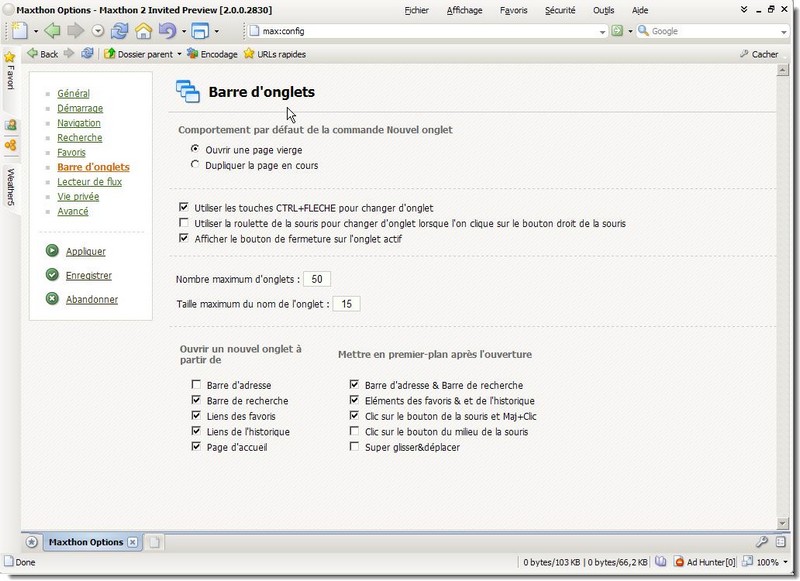The width and height of the screenshot is (800, 581).
Task: Click the Google search magnifier icon
Action: click(x=643, y=31)
